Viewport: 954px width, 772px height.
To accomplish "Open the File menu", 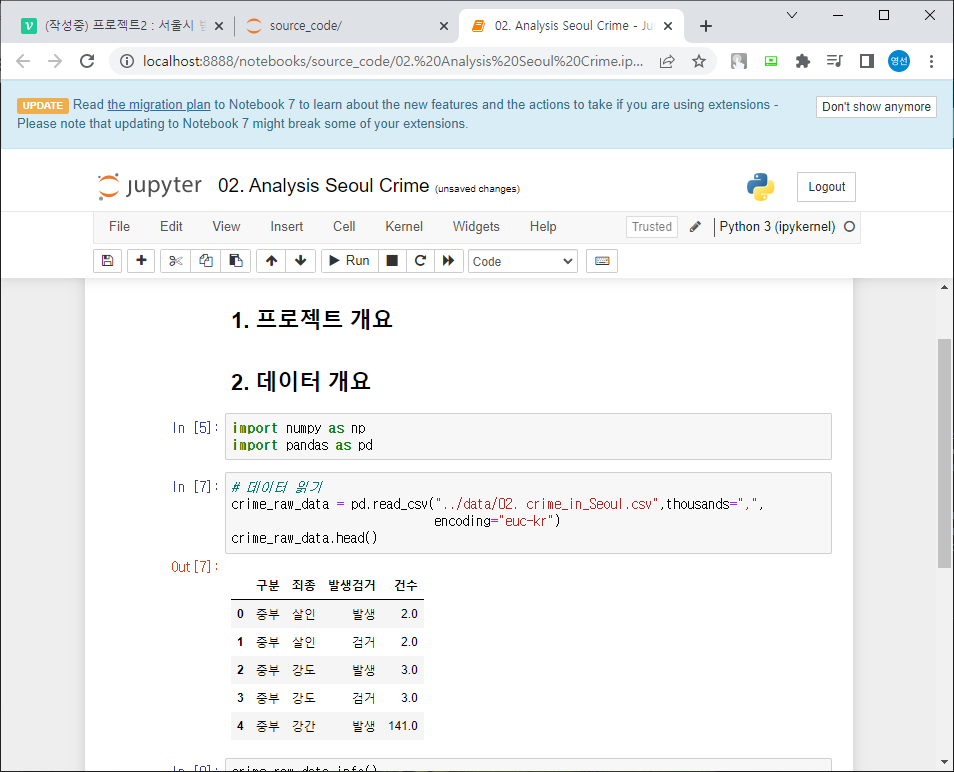I will coord(119,226).
